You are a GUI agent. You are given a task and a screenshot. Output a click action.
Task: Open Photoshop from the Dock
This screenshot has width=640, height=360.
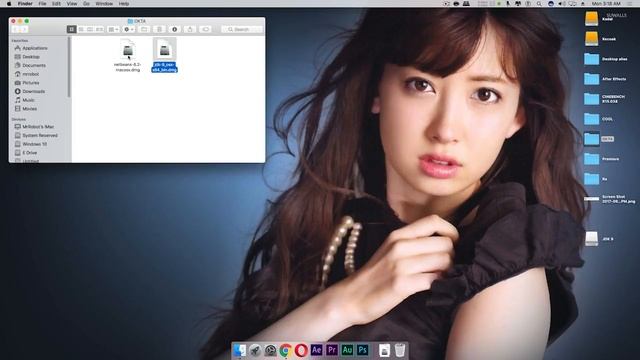[362, 350]
